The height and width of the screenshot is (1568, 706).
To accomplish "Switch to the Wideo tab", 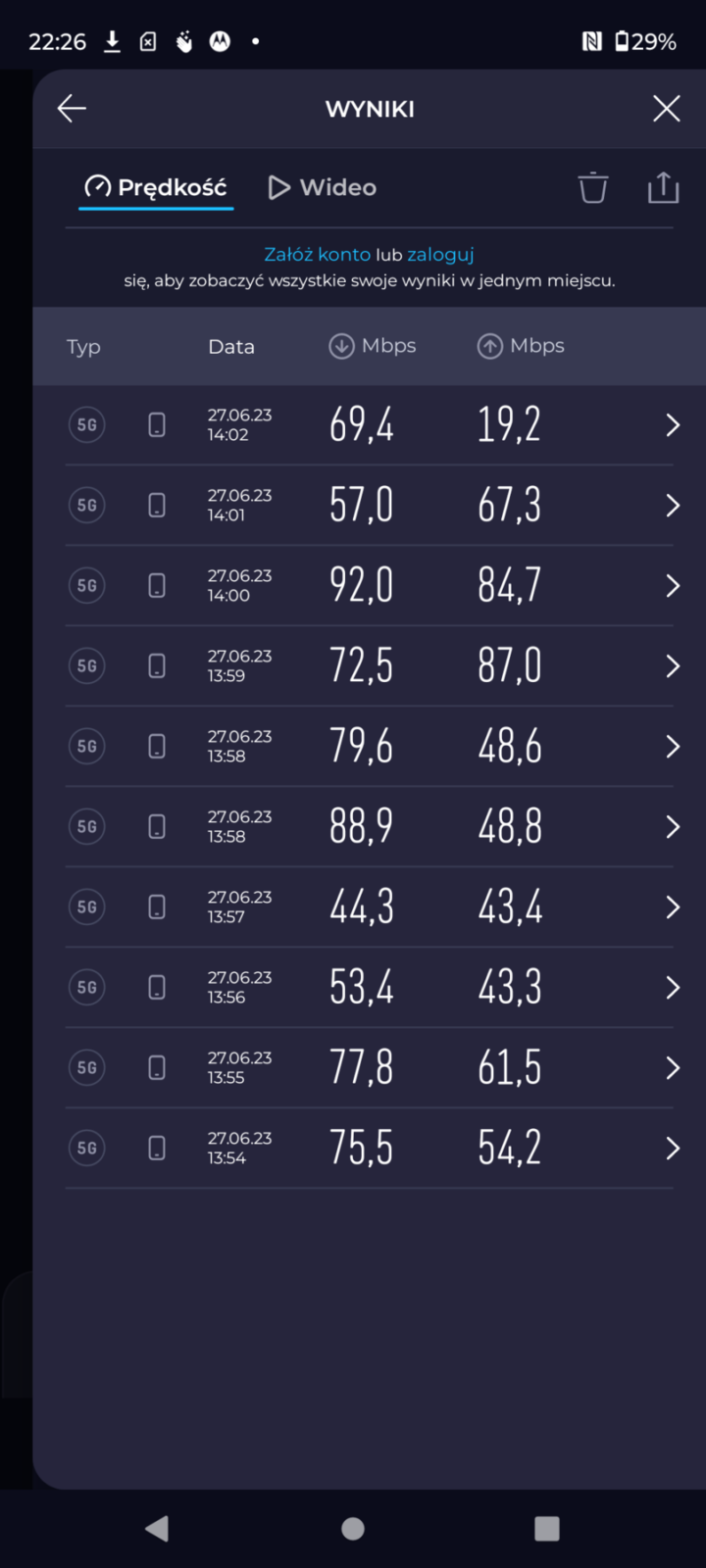I will tap(323, 187).
